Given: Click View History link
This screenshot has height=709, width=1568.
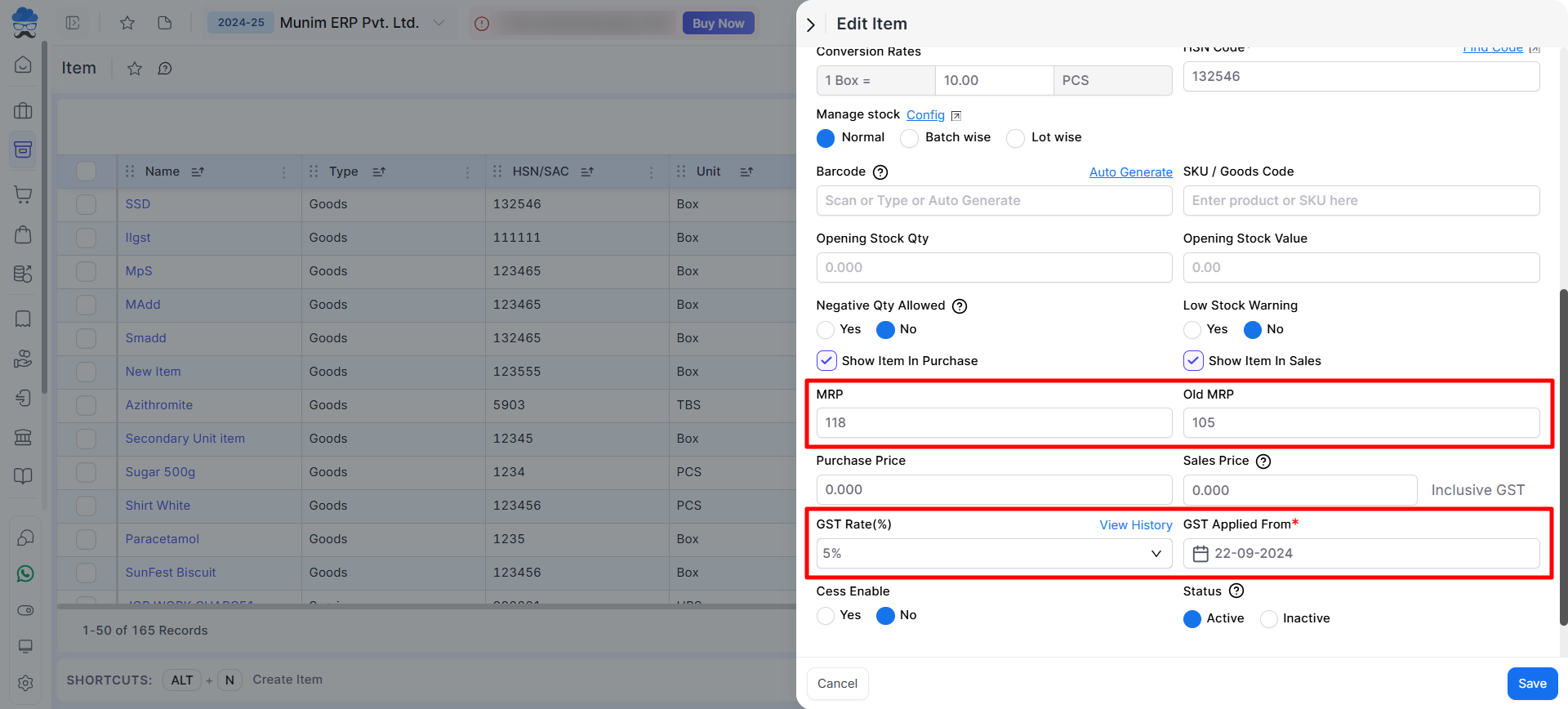Looking at the screenshot, I should [x=1135, y=525].
